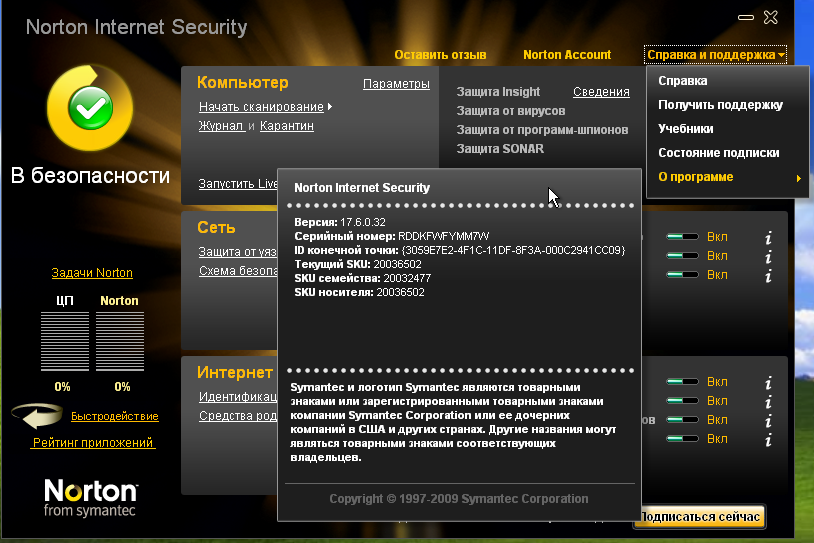Click the Быстродействие link

point(115,416)
